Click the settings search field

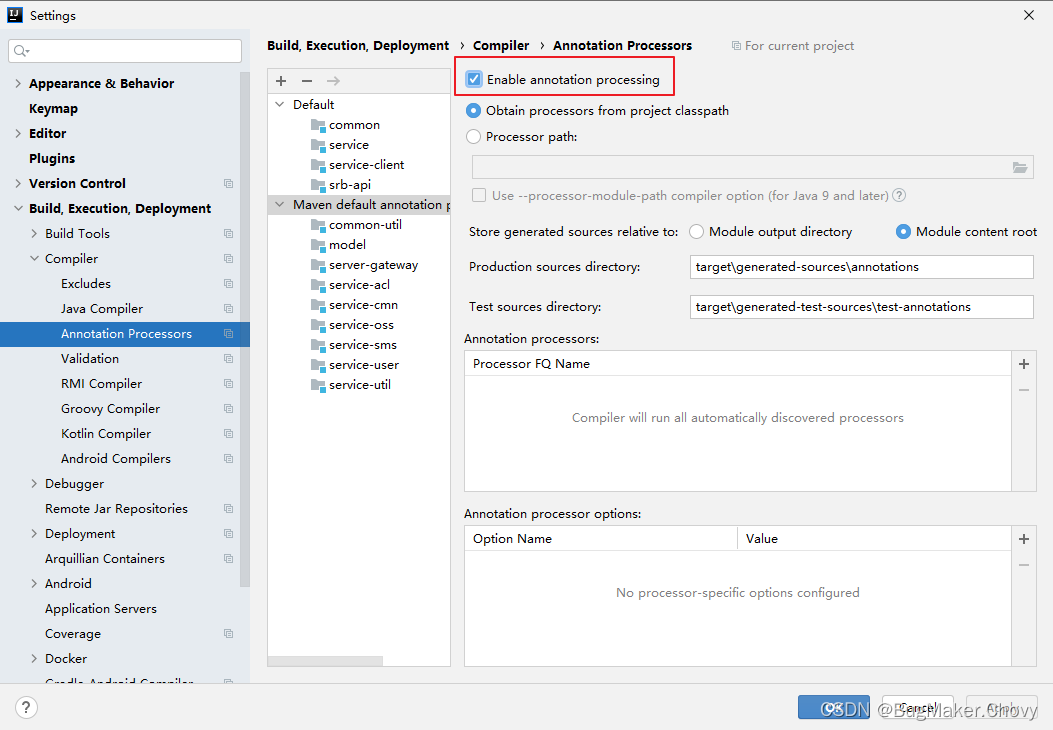125,51
